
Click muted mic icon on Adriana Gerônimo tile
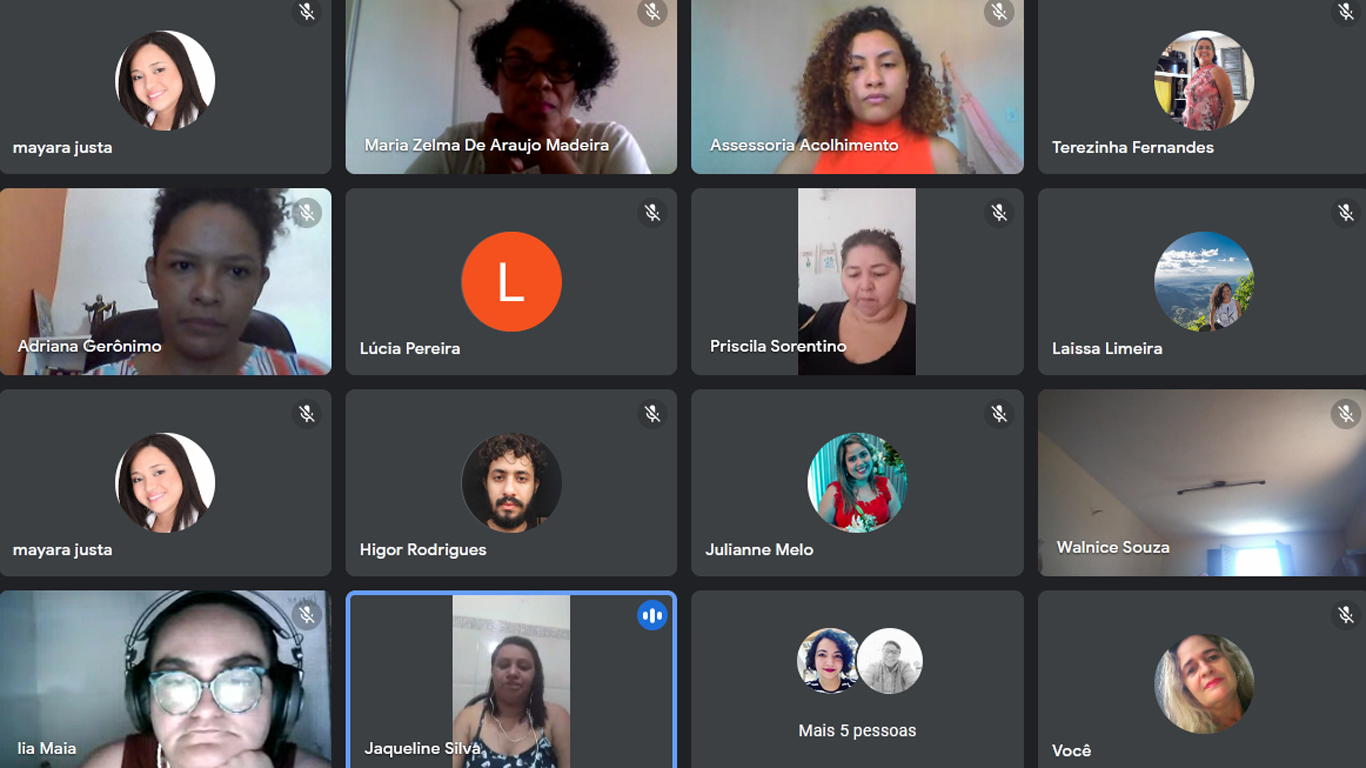tap(307, 213)
